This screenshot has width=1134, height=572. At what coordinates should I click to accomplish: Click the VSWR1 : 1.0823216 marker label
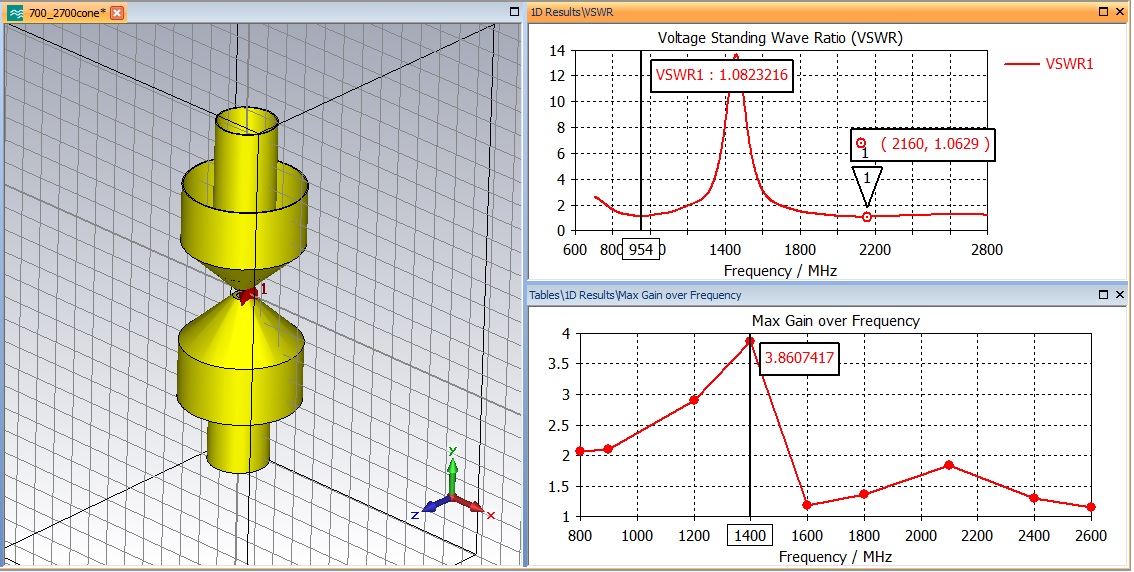722,74
